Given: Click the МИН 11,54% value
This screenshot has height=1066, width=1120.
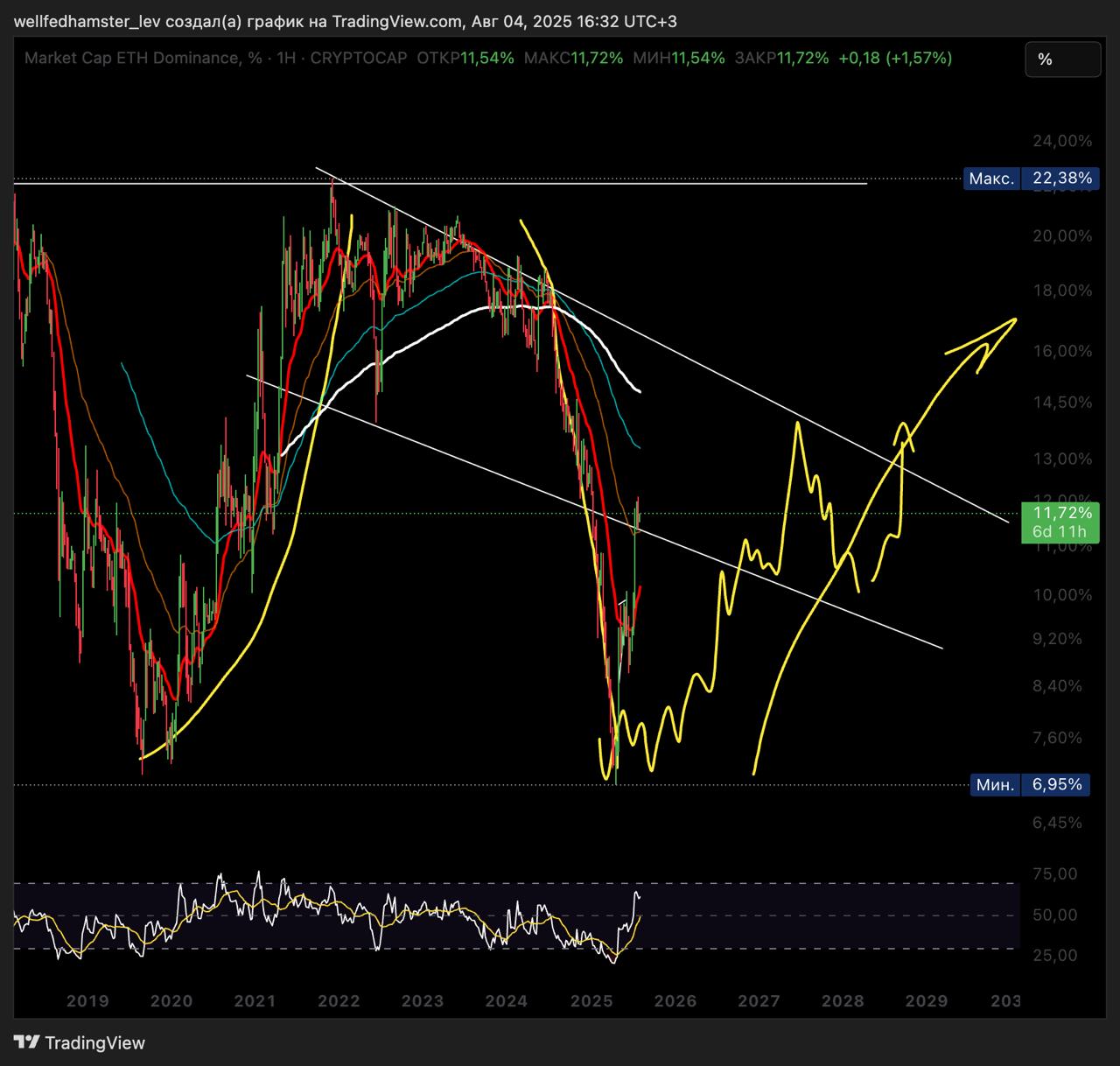Looking at the screenshot, I should 678,59.
